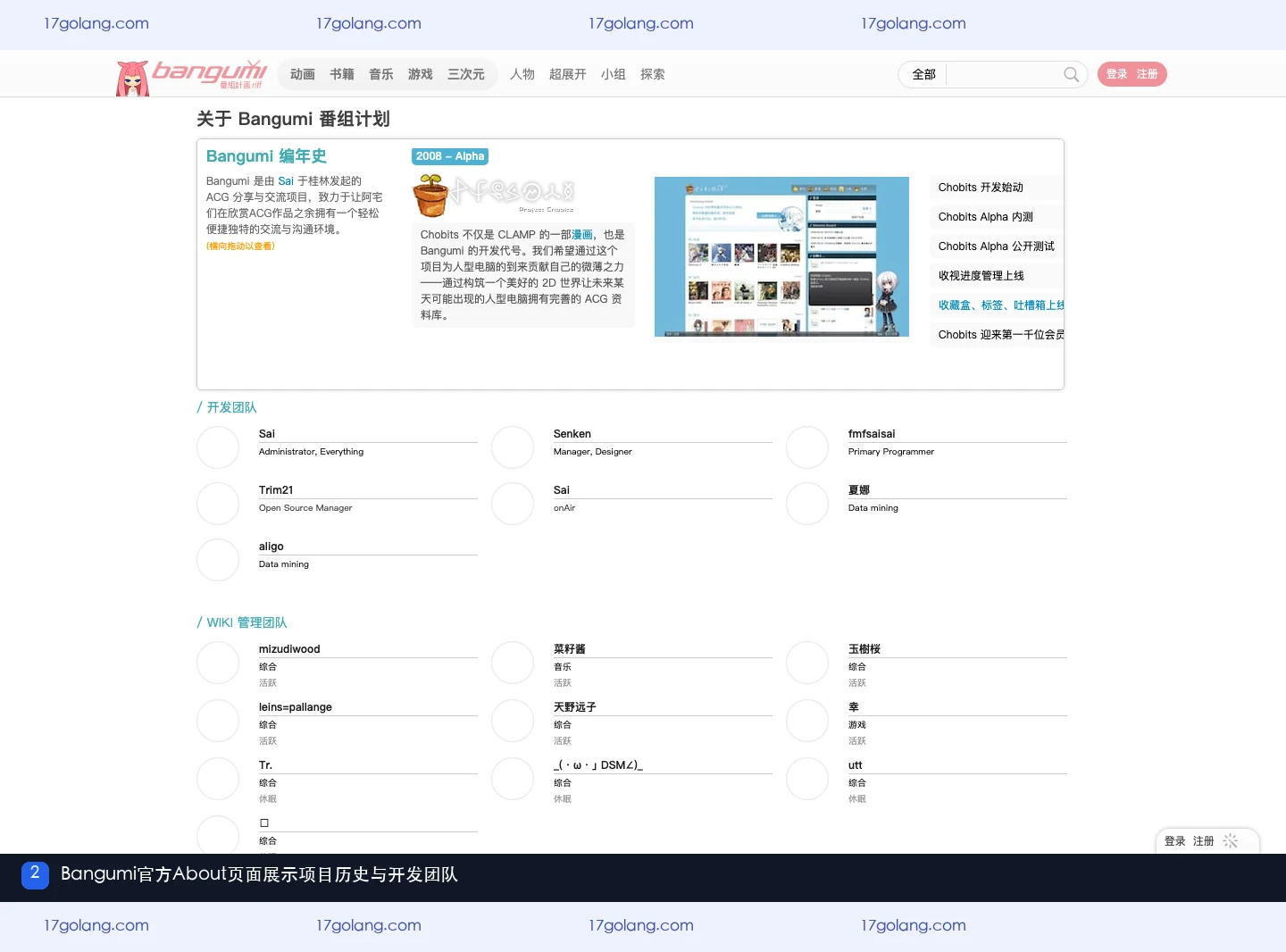The width and height of the screenshot is (1286, 952).
Task: Select the Chobits 开发始动 timeline entry
Action: pos(997,188)
